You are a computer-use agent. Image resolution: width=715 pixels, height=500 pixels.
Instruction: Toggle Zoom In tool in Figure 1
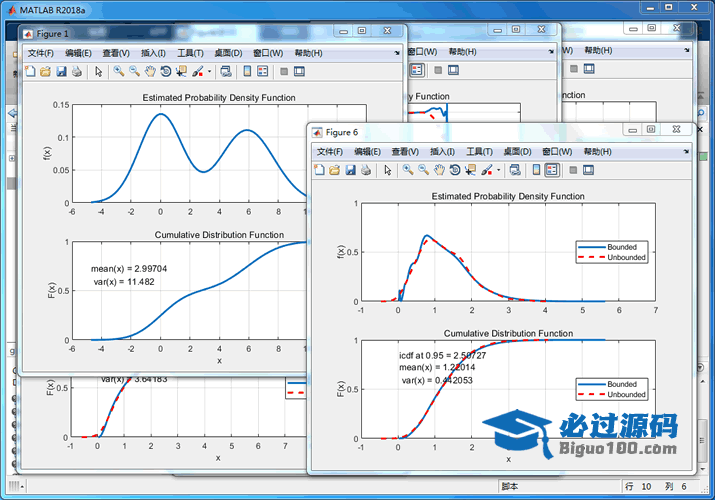119,72
